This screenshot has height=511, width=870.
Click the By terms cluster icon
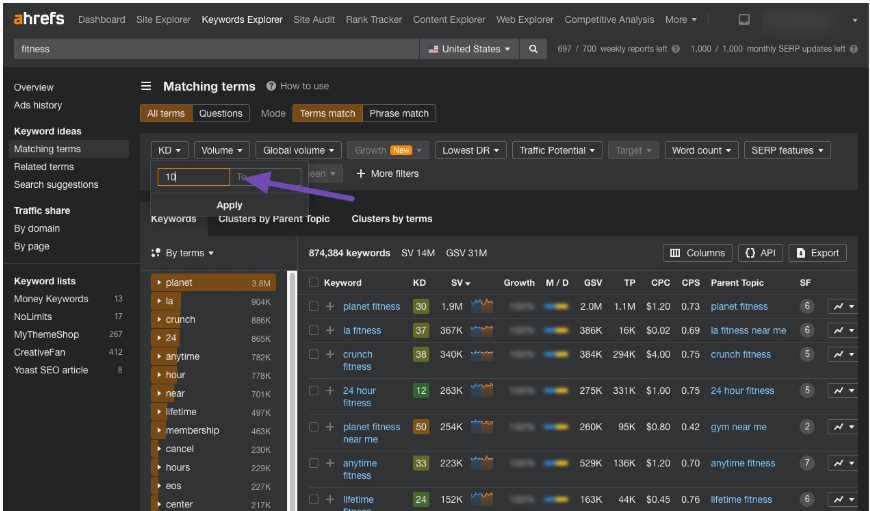[x=156, y=253]
